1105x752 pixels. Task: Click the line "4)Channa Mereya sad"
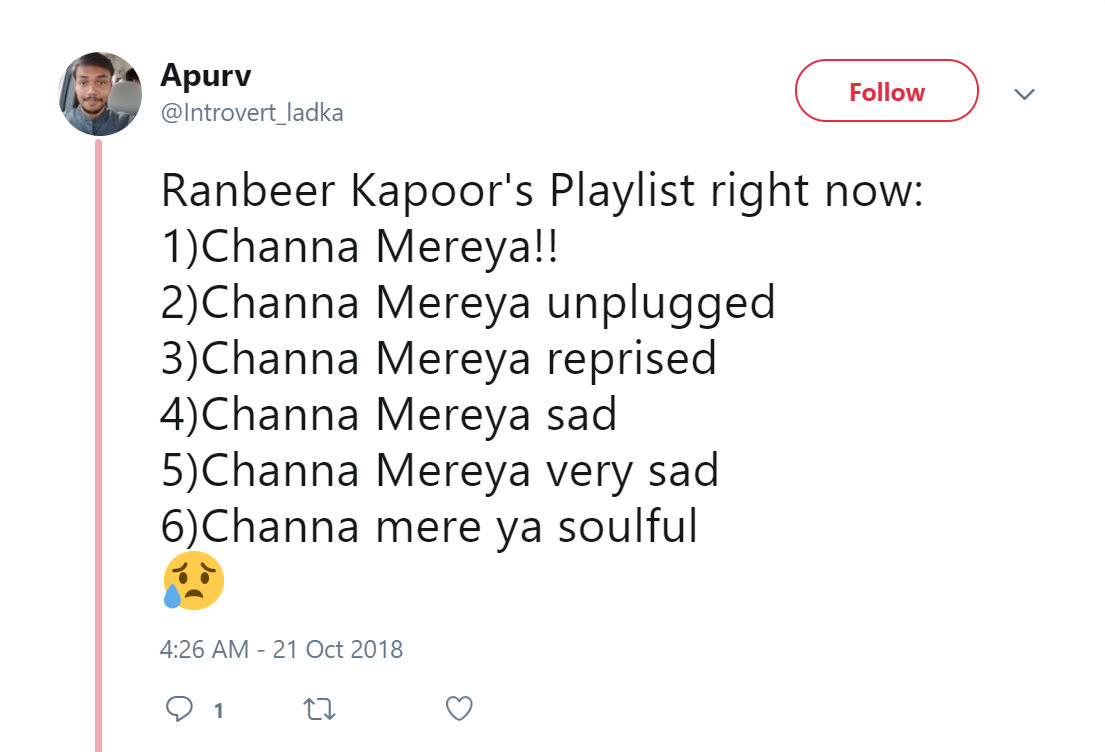[x=388, y=415]
